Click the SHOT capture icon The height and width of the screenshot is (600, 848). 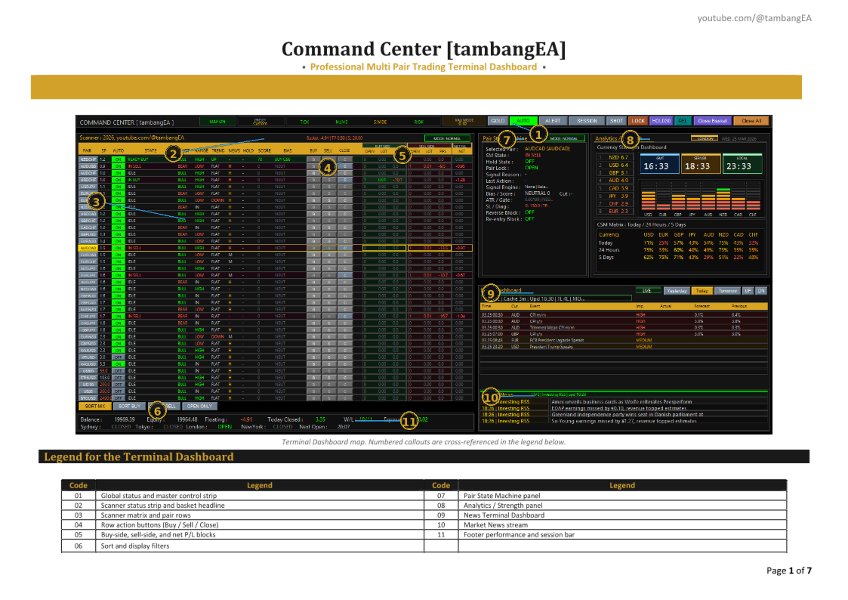[615, 118]
